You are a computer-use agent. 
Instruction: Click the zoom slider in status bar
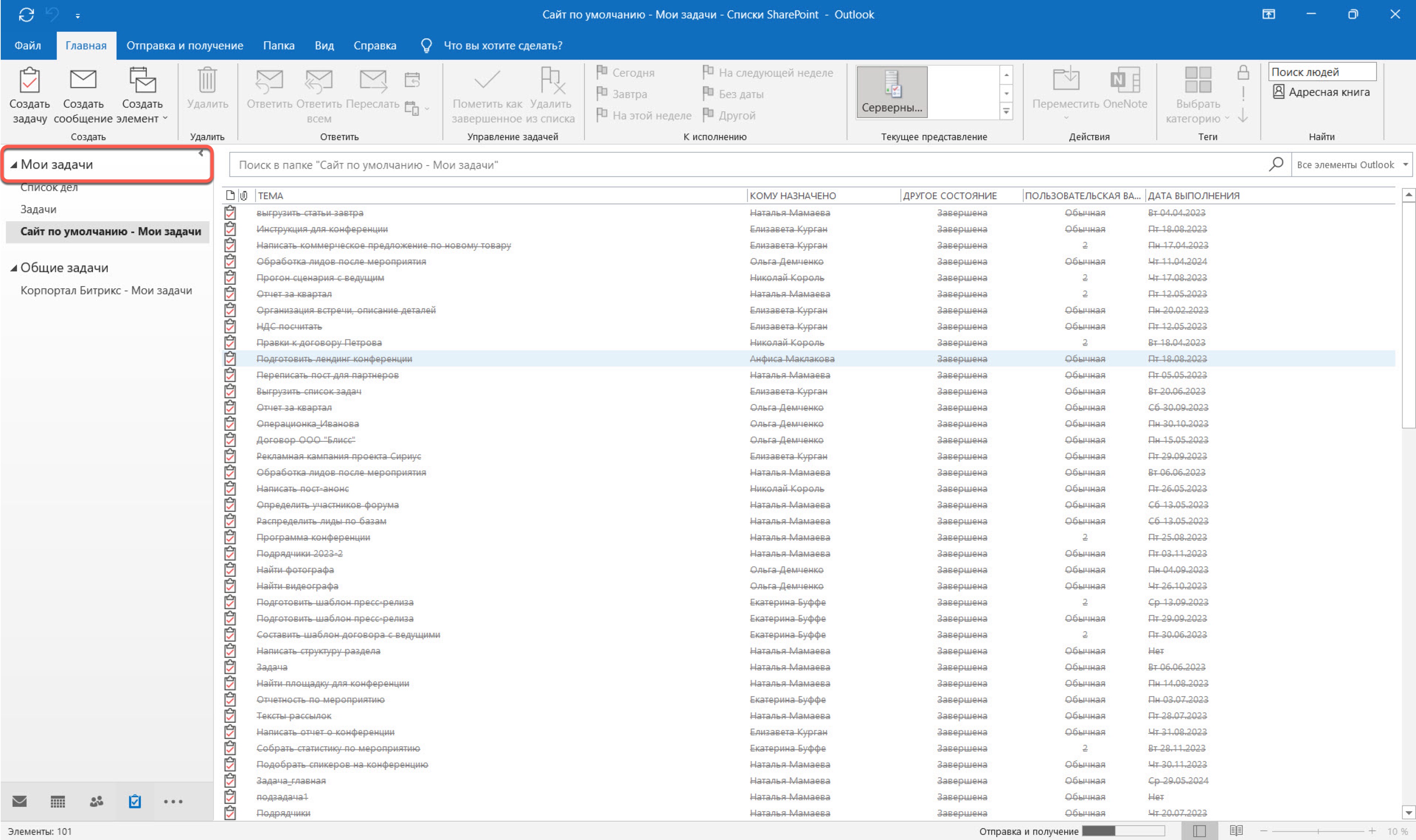click(1318, 831)
